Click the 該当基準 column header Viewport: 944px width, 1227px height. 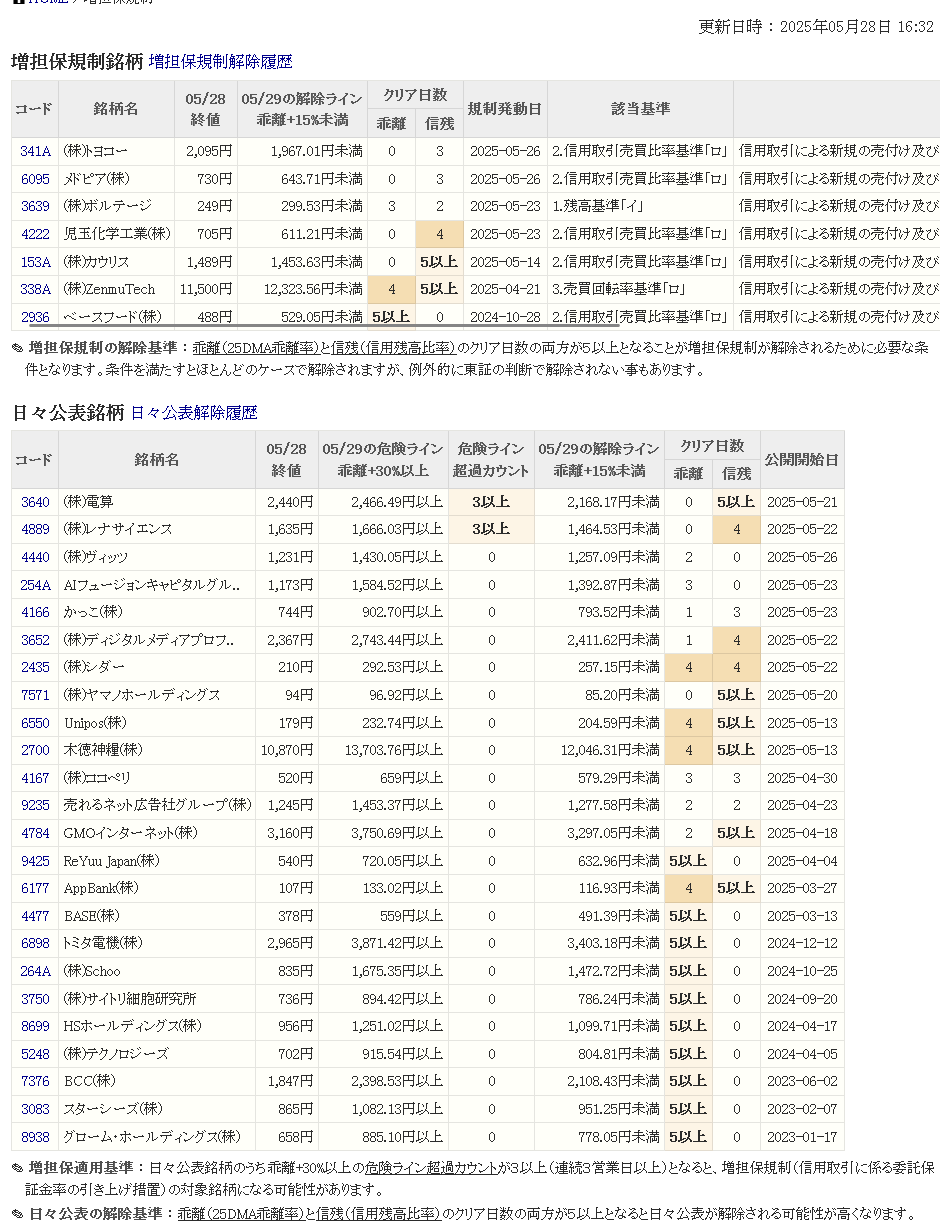click(x=640, y=109)
